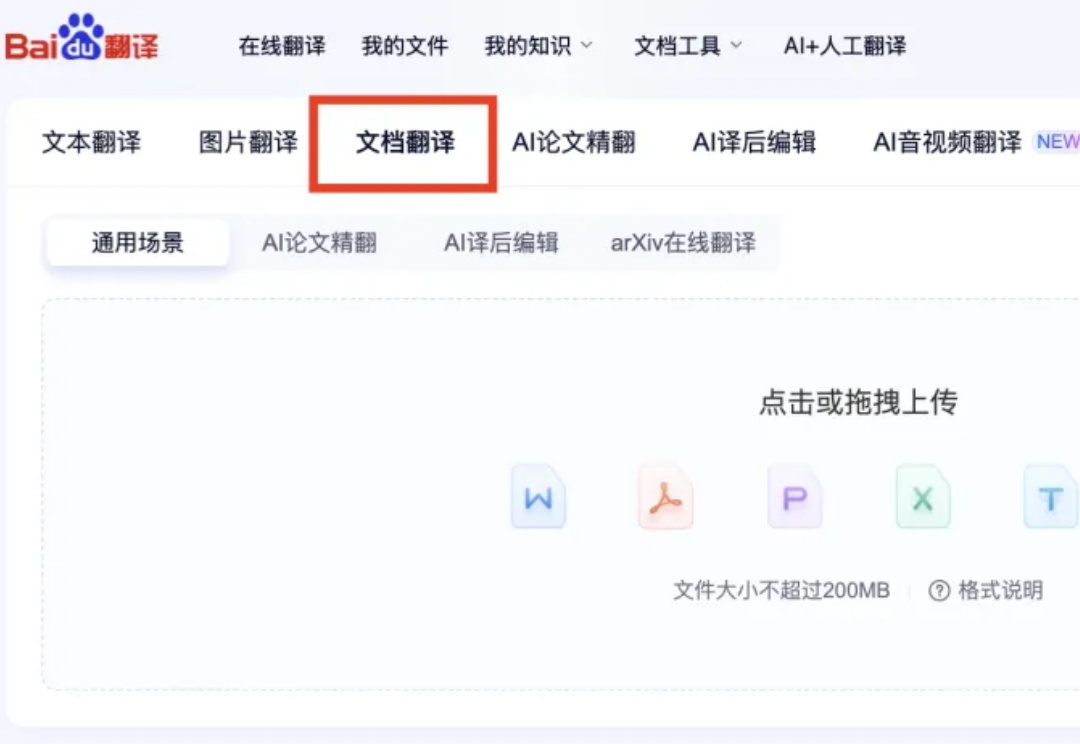This screenshot has width=1080, height=744.
Task: Switch to the 文本翻译 tab
Action: [91, 142]
